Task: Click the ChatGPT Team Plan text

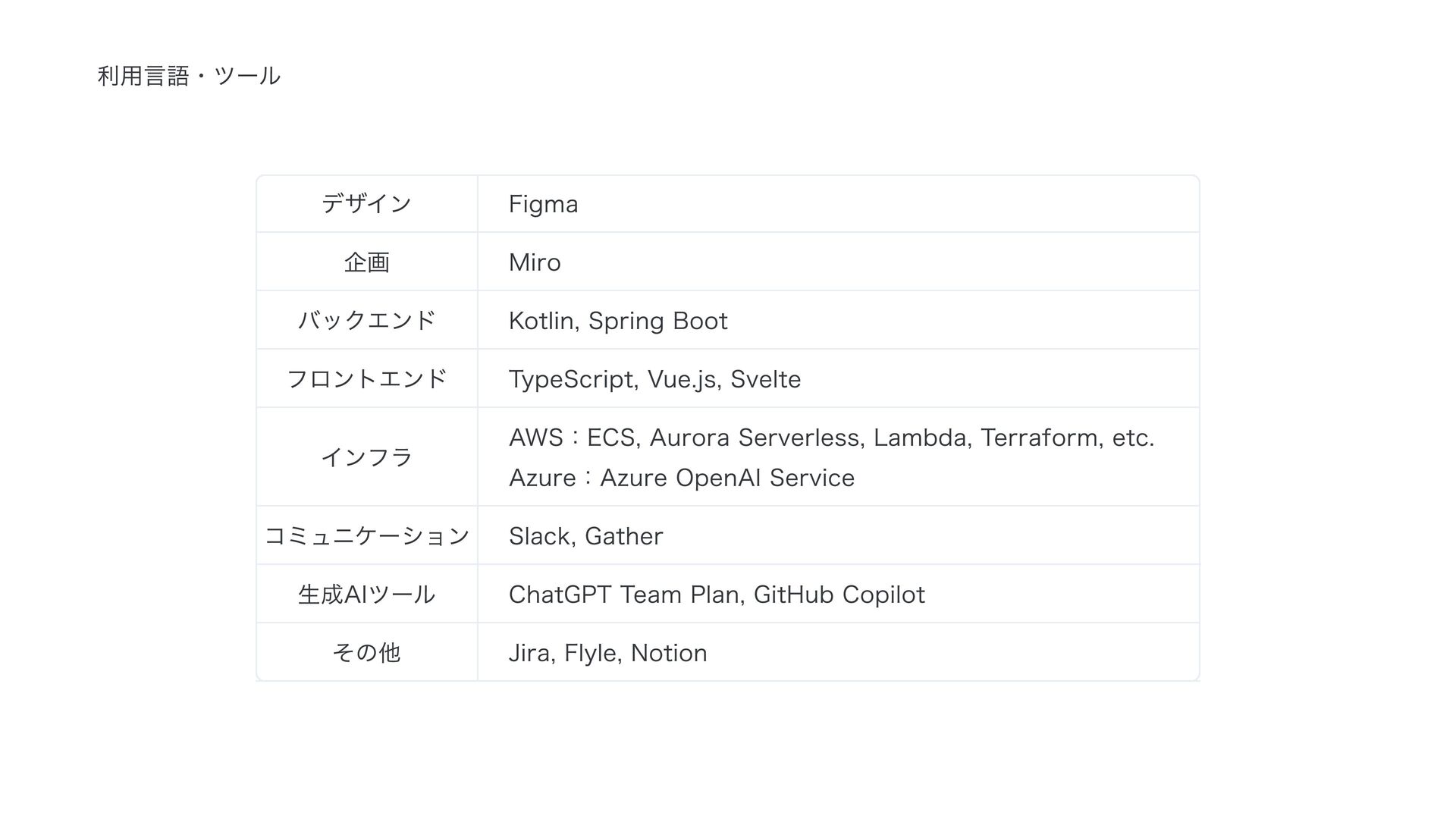Action: coord(625,595)
